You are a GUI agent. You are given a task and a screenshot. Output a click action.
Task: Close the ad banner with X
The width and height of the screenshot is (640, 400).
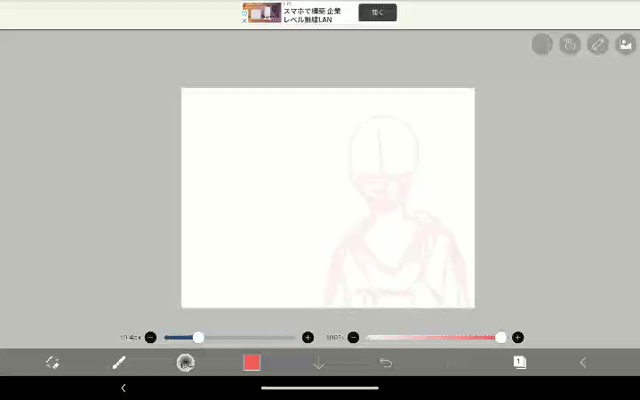click(244, 20)
